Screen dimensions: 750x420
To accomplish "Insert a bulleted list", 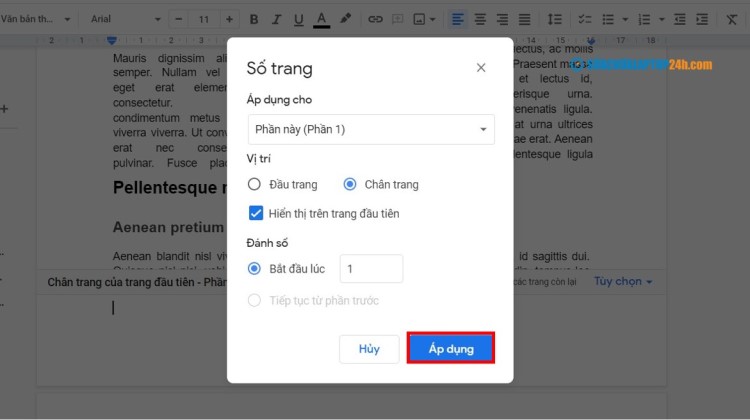I will [608, 19].
